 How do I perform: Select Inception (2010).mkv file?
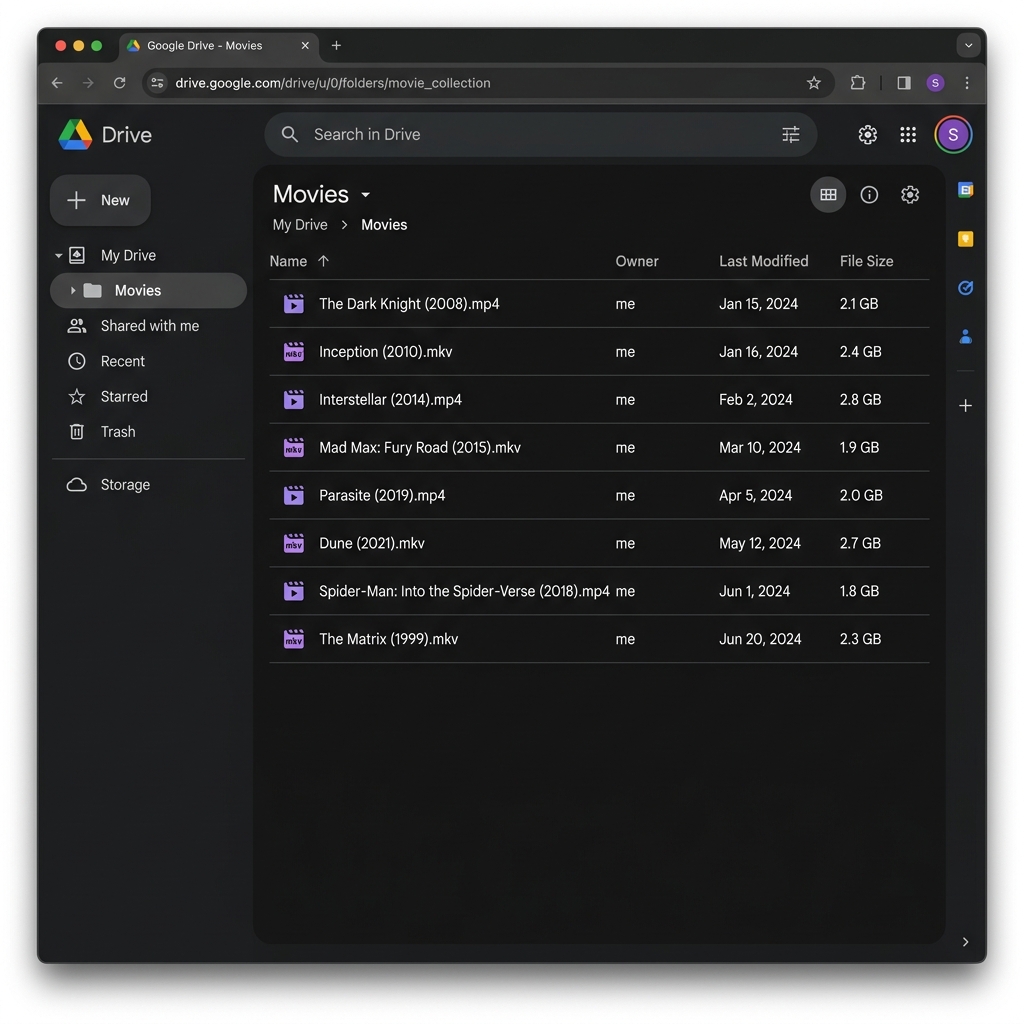coord(599,351)
